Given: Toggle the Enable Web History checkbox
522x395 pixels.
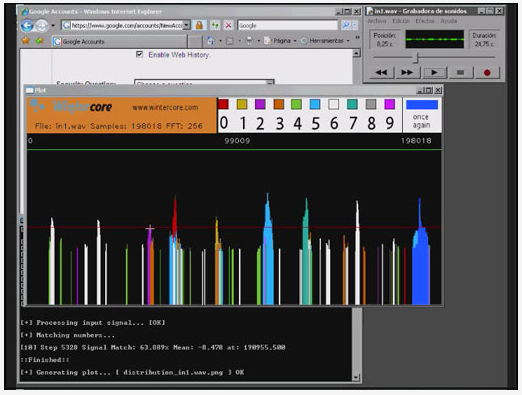Looking at the screenshot, I should coord(139,54).
